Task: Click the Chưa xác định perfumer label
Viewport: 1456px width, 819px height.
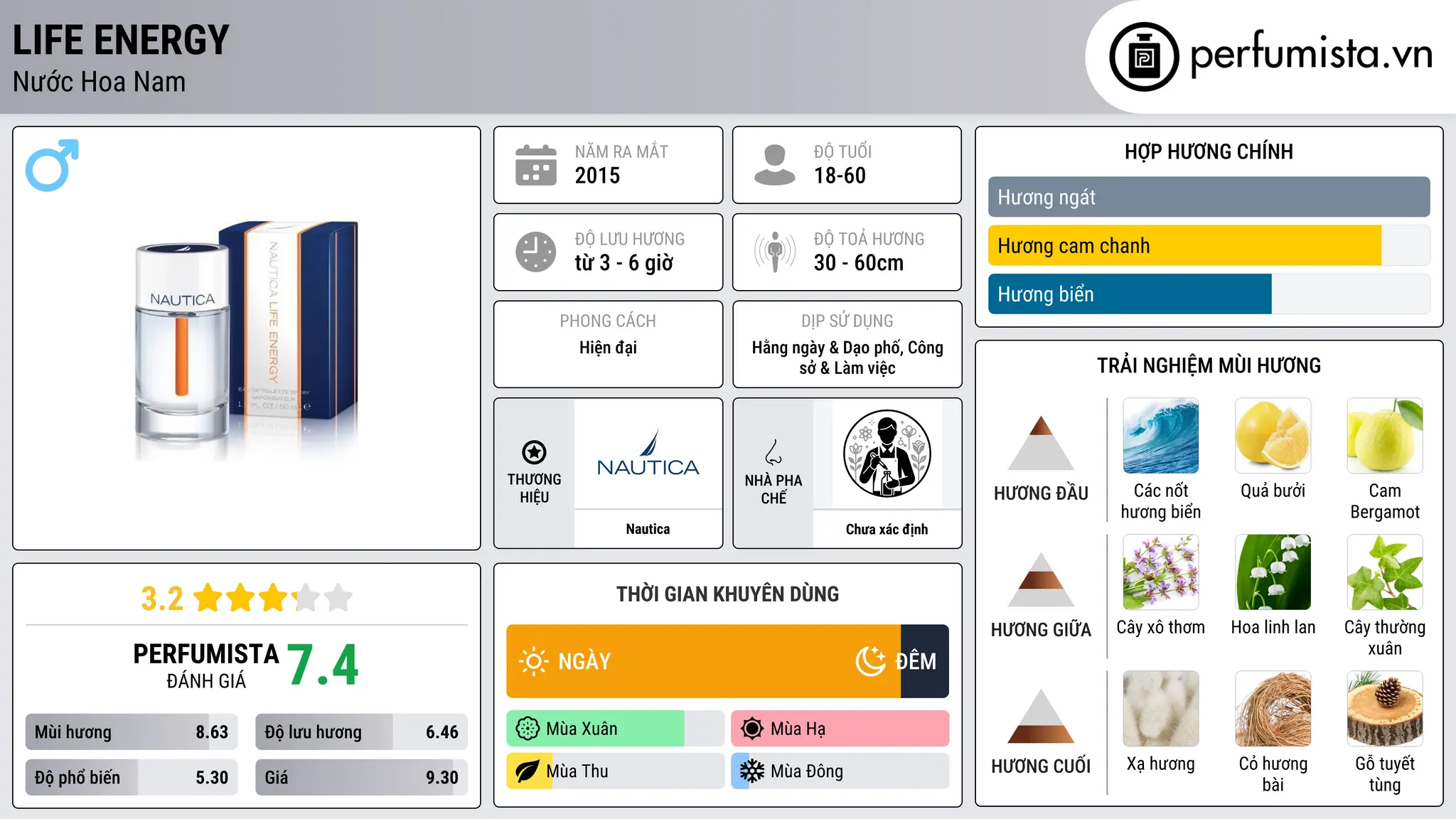Action: tap(887, 529)
